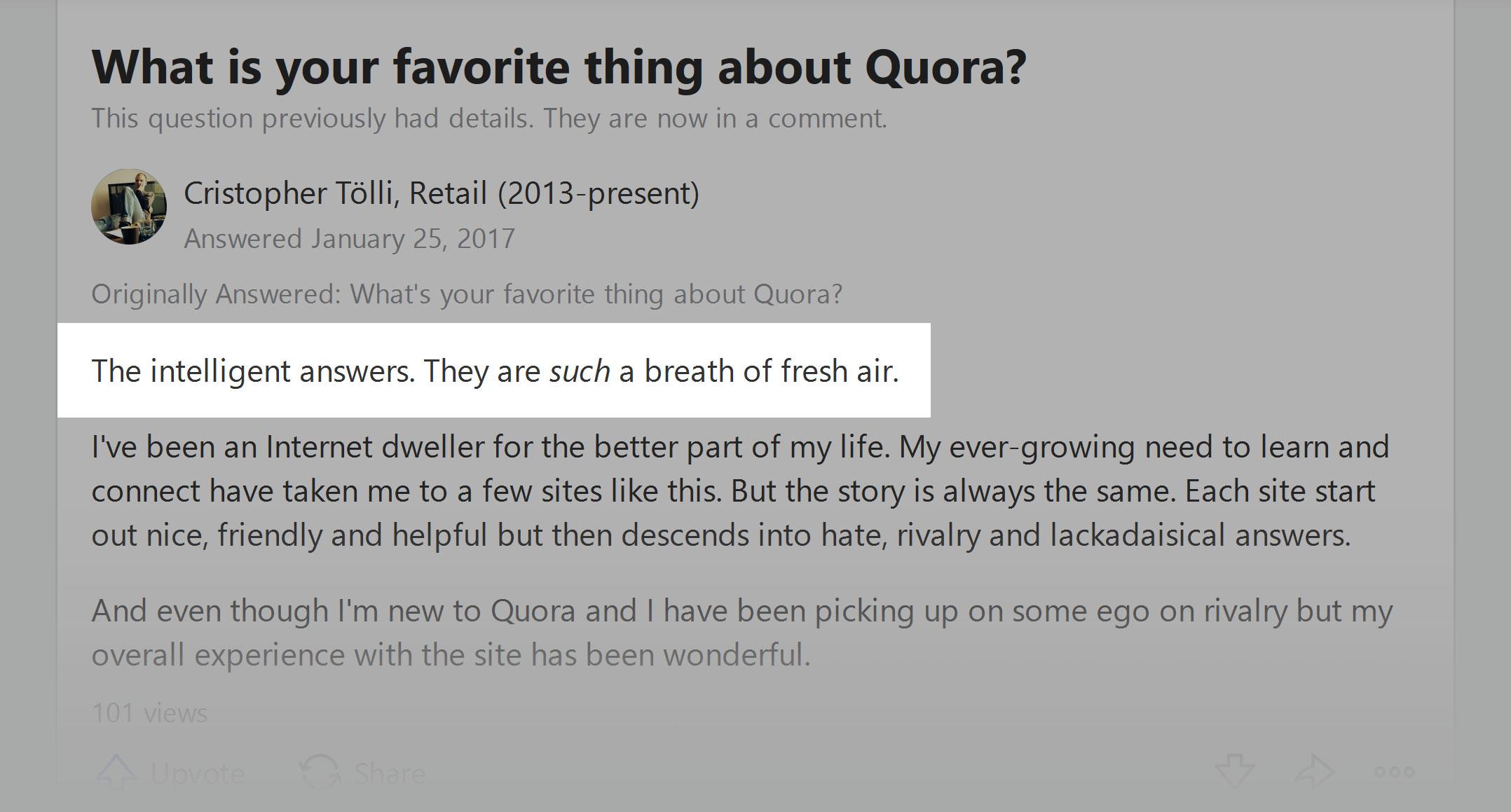This screenshot has height=812, width=1511.
Task: Click the paragraph starting And even though
Action: (742, 633)
